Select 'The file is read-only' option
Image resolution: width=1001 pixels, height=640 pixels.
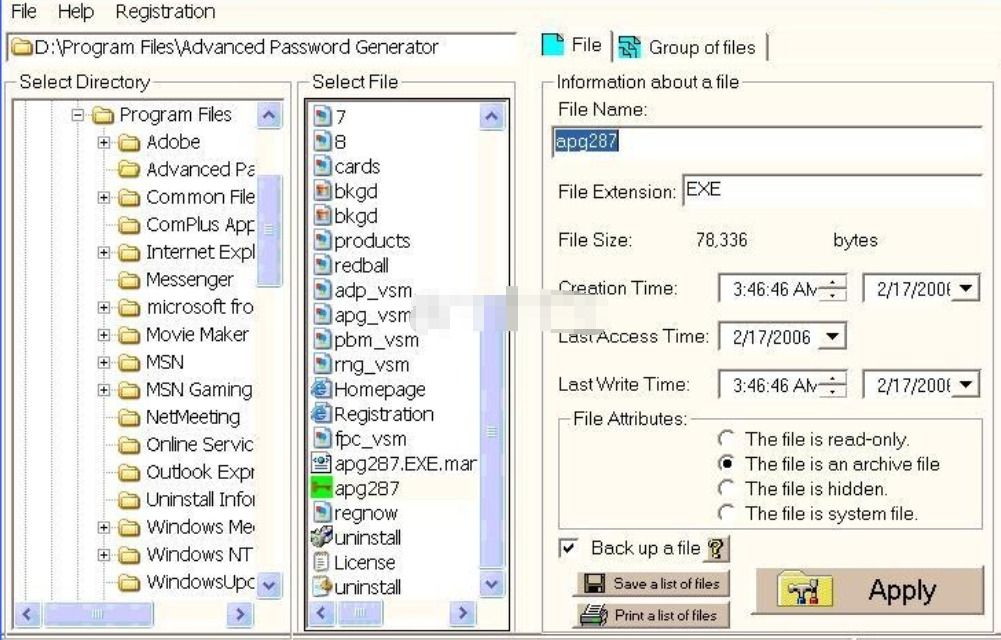[726, 439]
